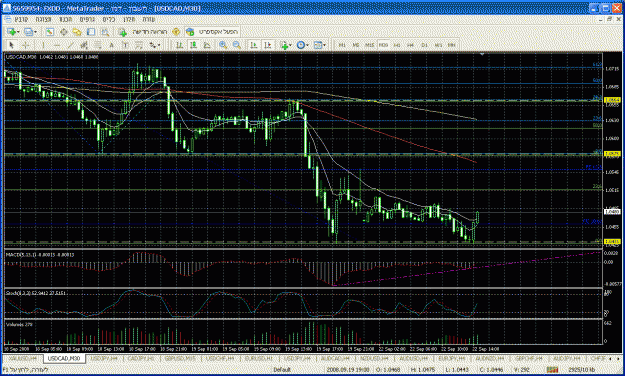This screenshot has height=376, width=625.
Task: Open the New Chart tool
Action: 11,32
